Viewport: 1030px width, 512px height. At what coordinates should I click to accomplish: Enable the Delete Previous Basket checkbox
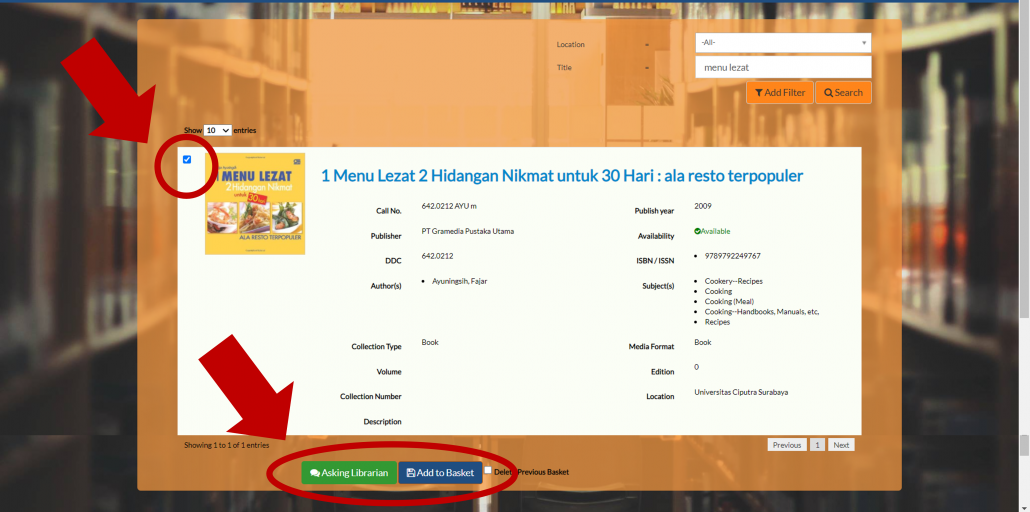[x=488, y=470]
